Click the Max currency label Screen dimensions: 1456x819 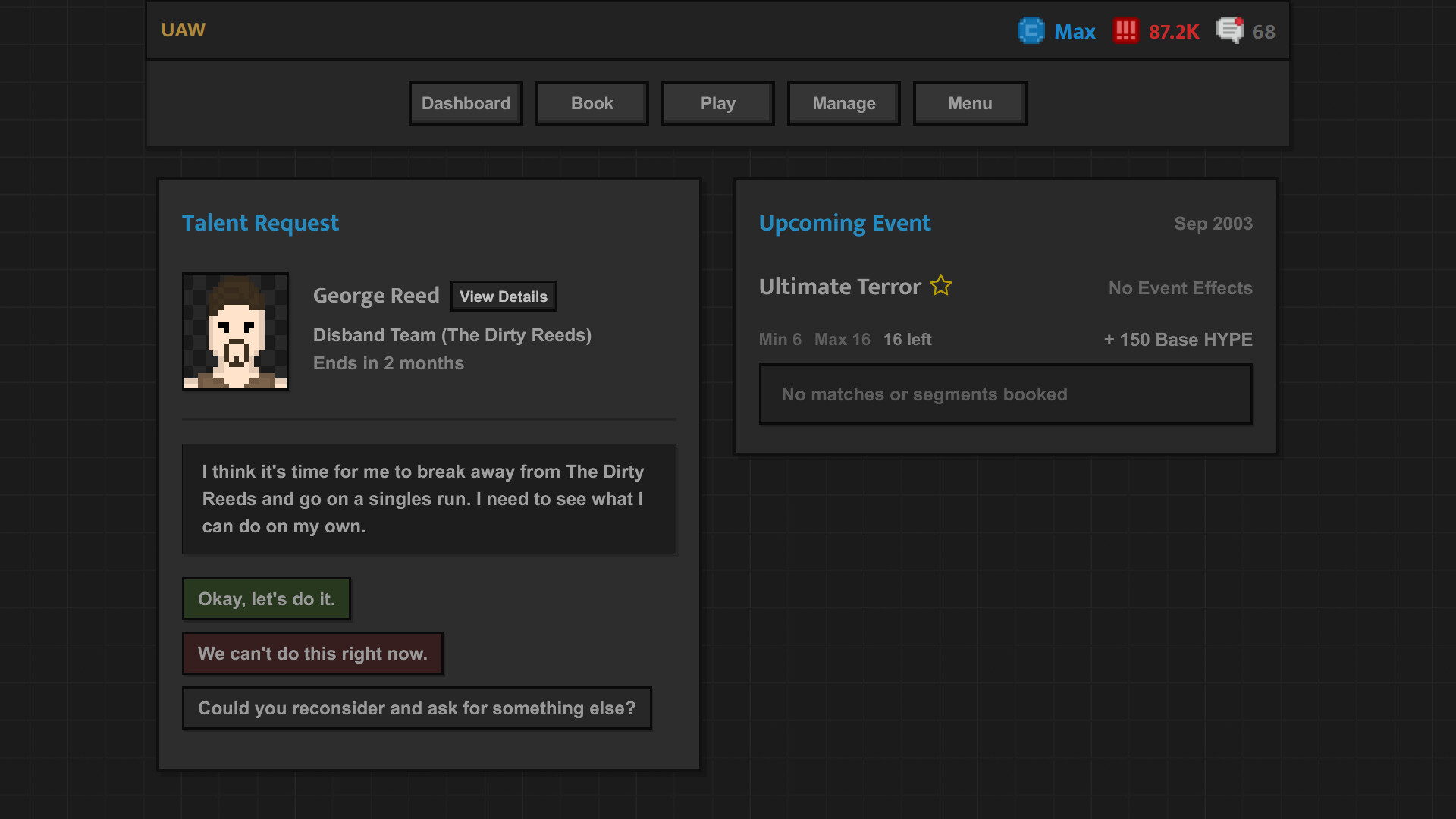[1075, 32]
